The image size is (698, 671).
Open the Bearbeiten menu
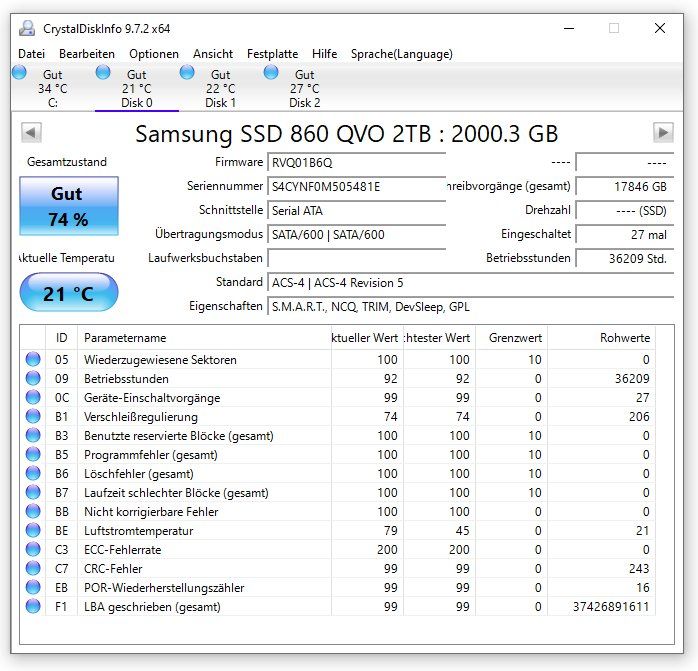(87, 54)
